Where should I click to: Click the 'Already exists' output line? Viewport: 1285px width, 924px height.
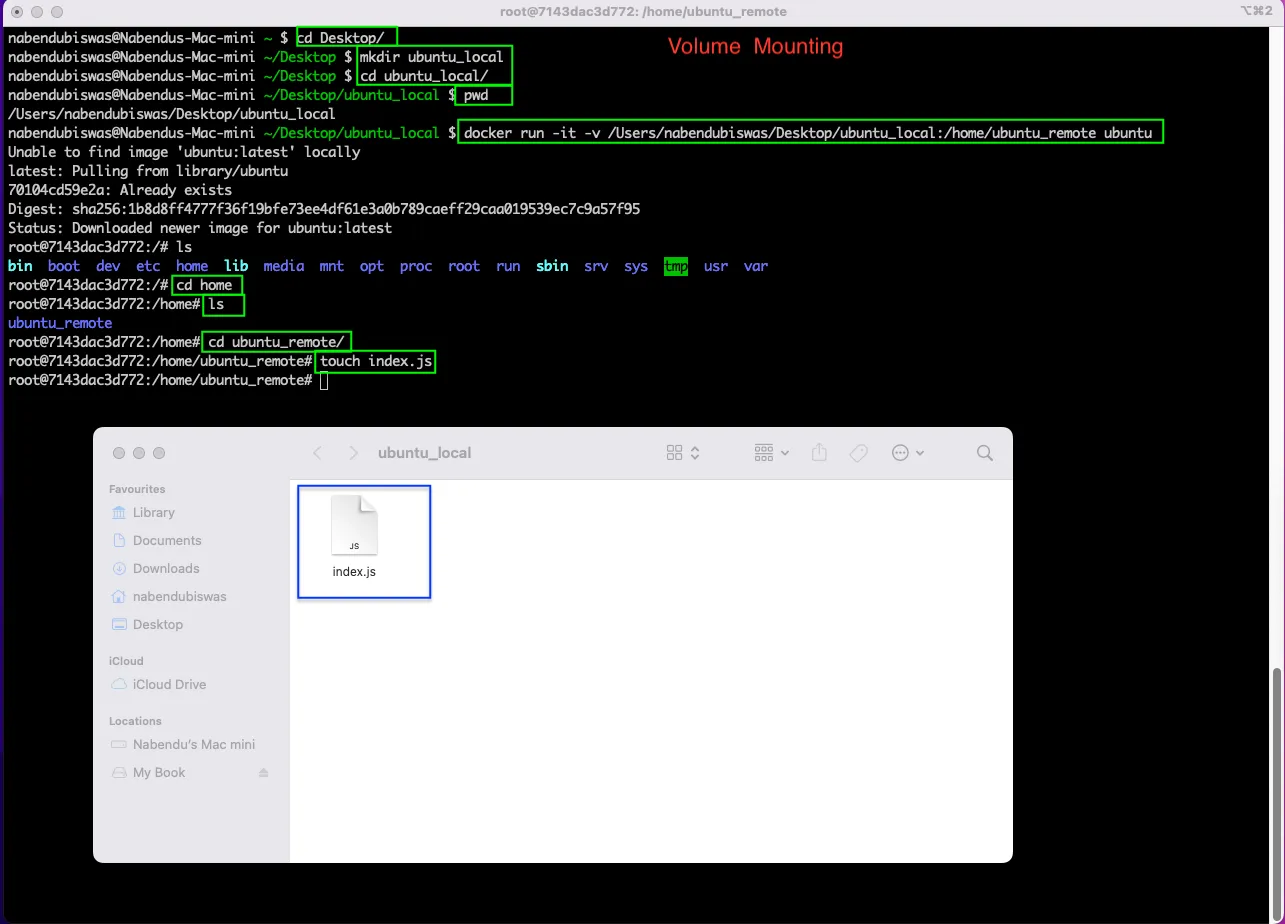click(120, 190)
